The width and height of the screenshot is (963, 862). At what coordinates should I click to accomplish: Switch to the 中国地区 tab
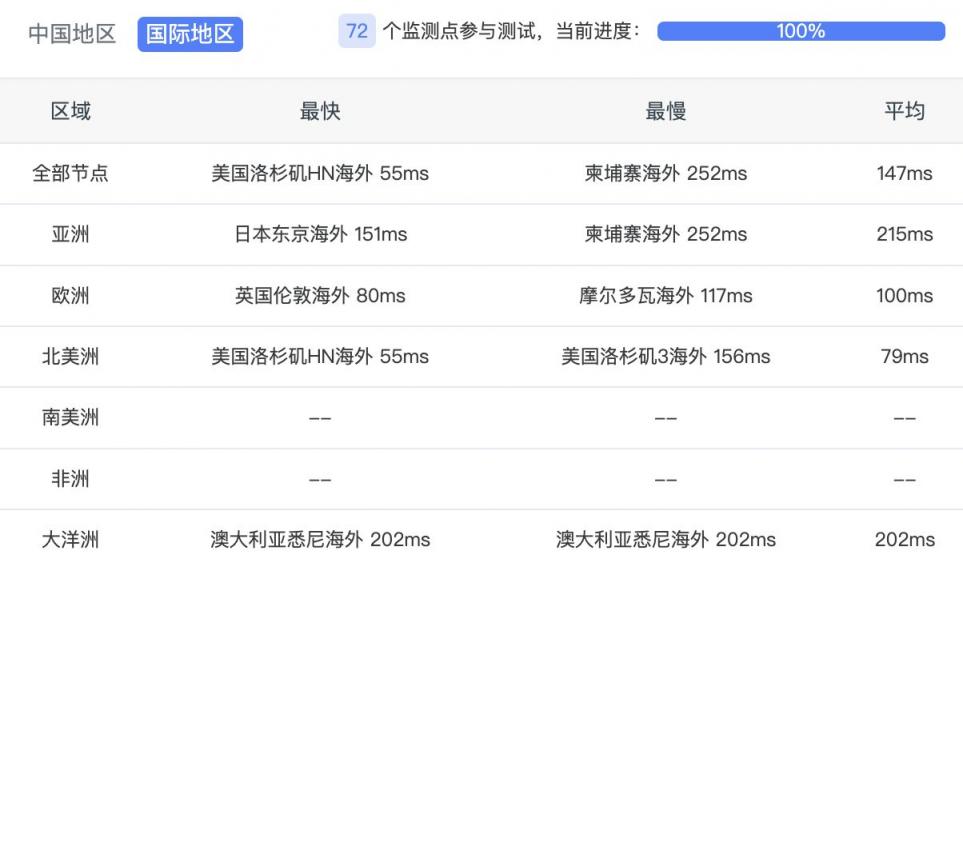tap(71, 34)
